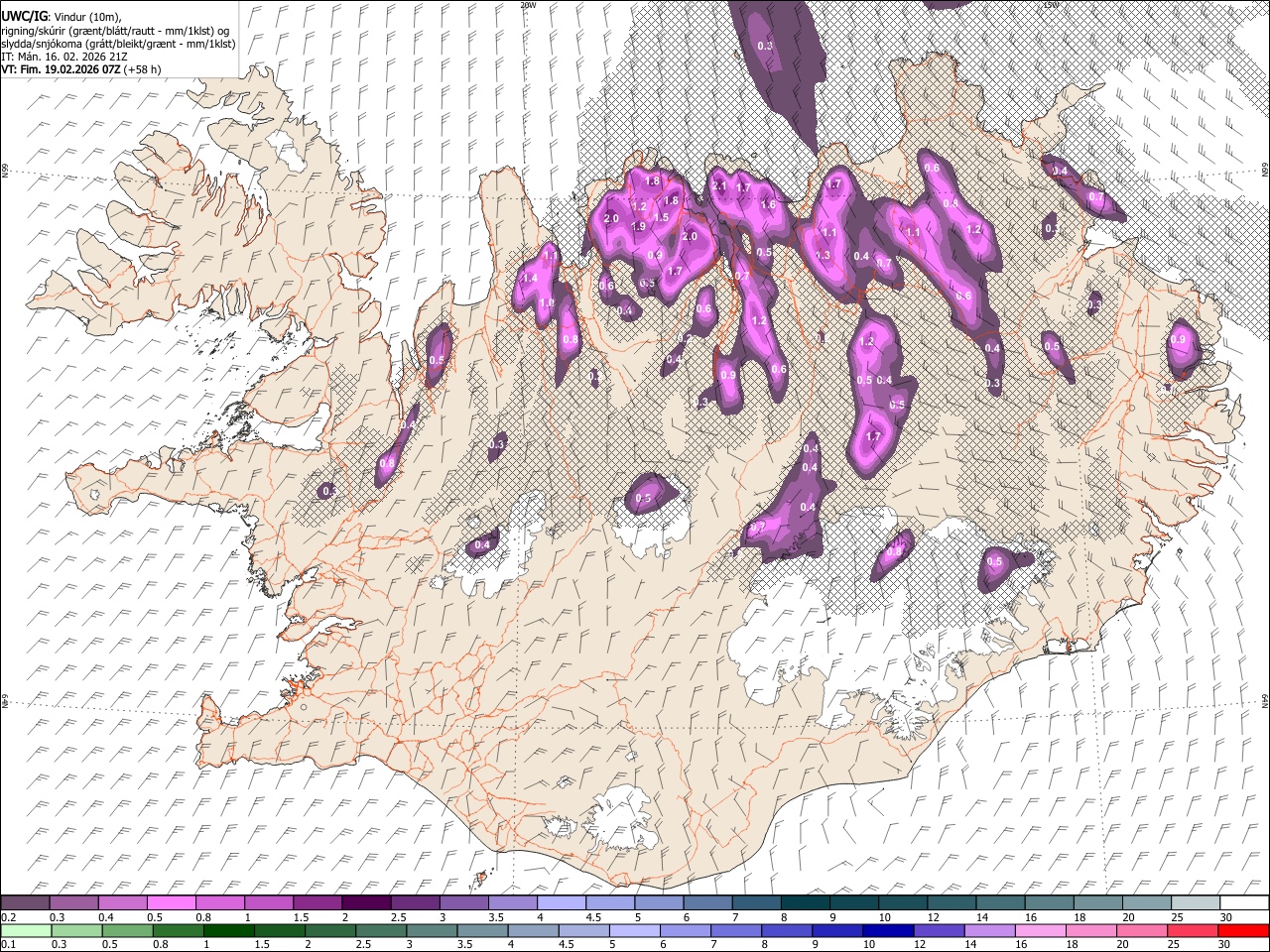1270x952 pixels.
Task: Click the dark purple upper legend swatch at 2
Action: click(x=365, y=903)
